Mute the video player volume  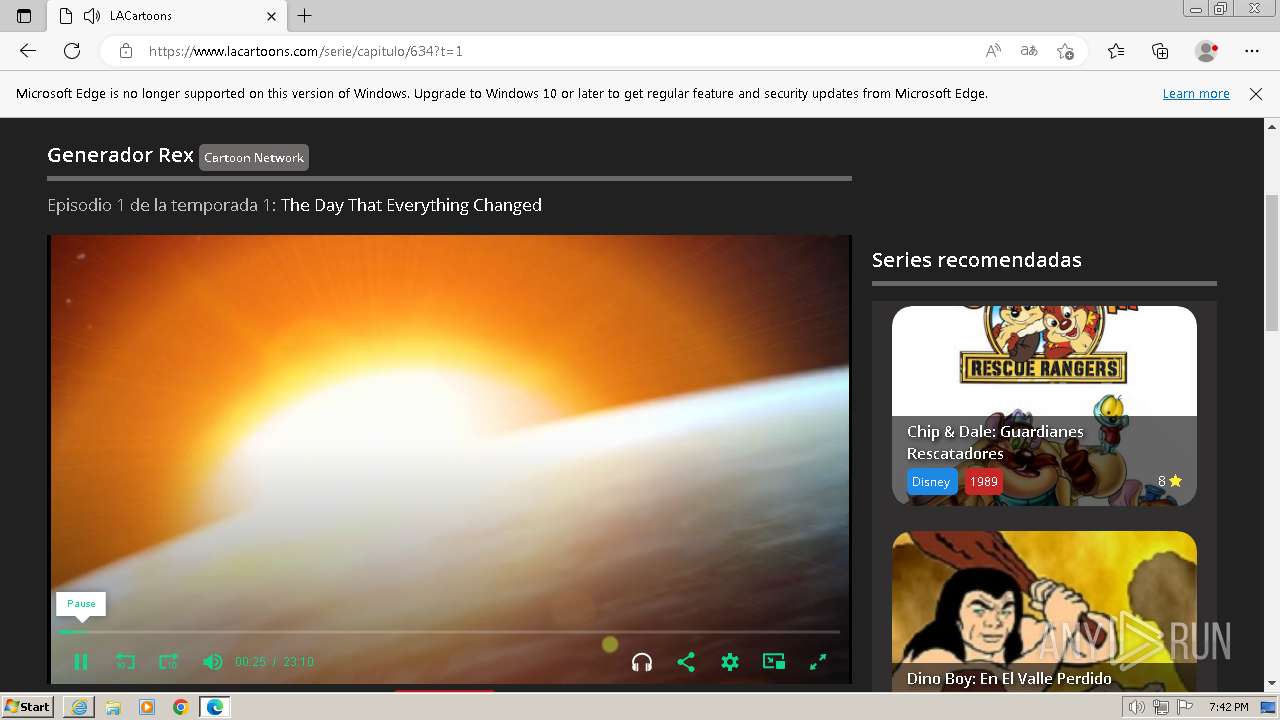click(212, 662)
